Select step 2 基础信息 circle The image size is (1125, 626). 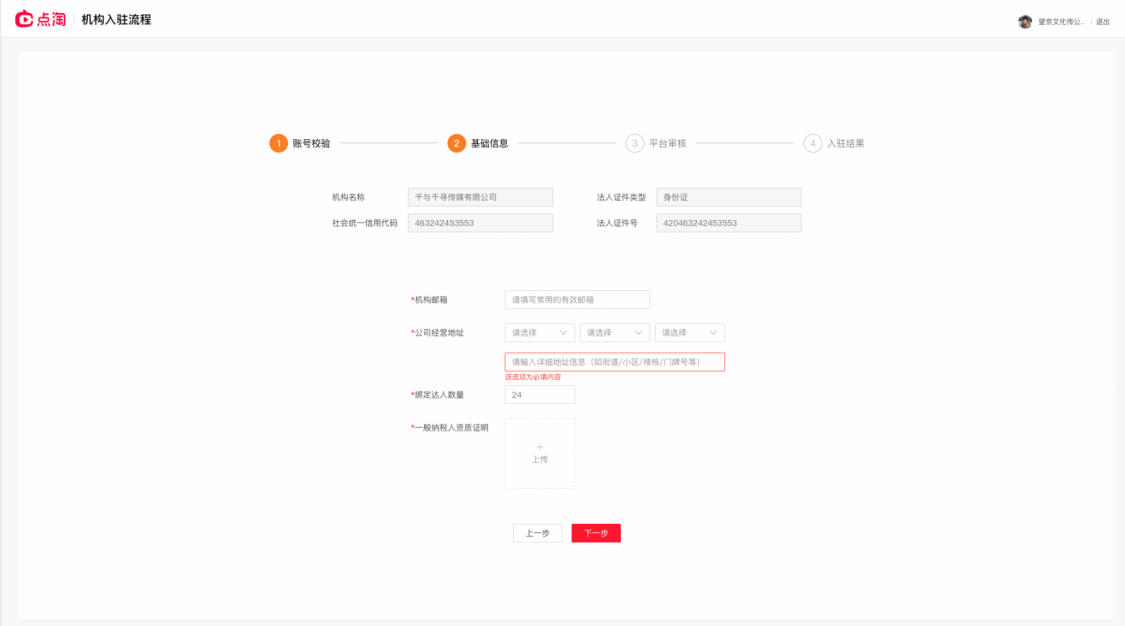click(x=456, y=143)
